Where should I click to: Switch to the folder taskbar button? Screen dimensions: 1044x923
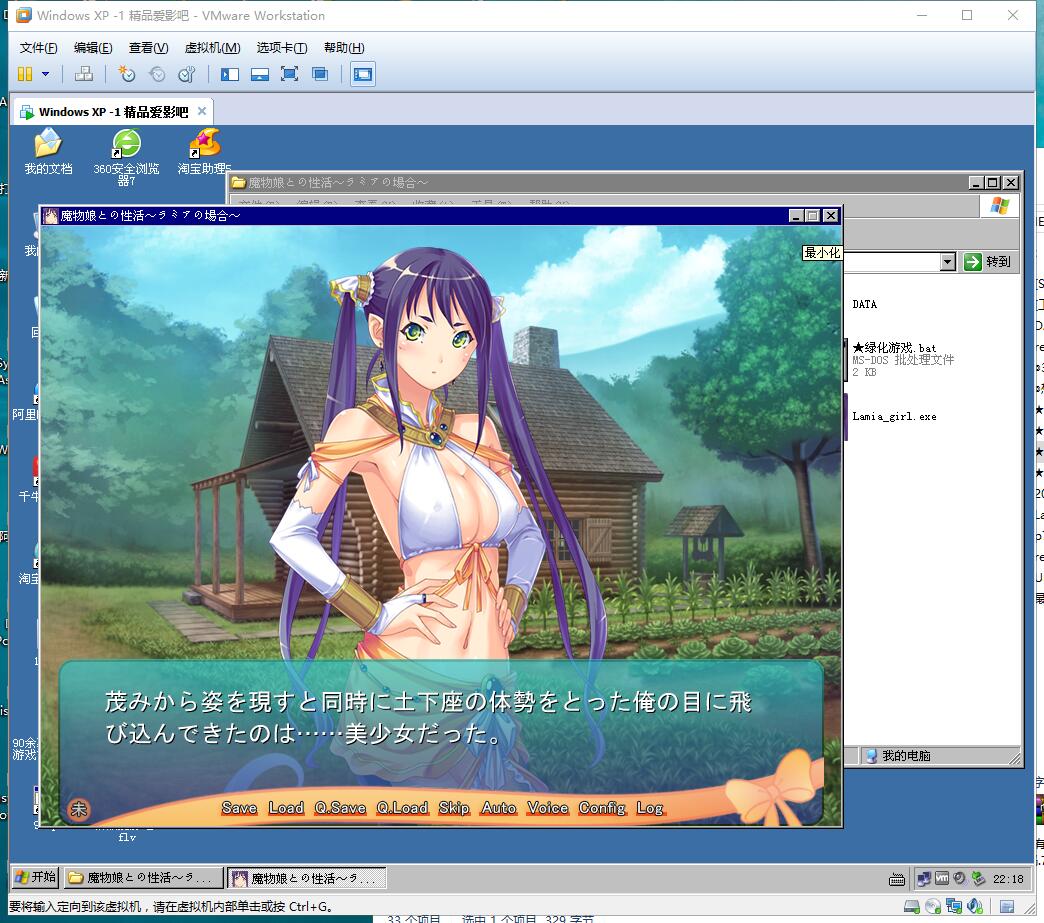pos(142,878)
